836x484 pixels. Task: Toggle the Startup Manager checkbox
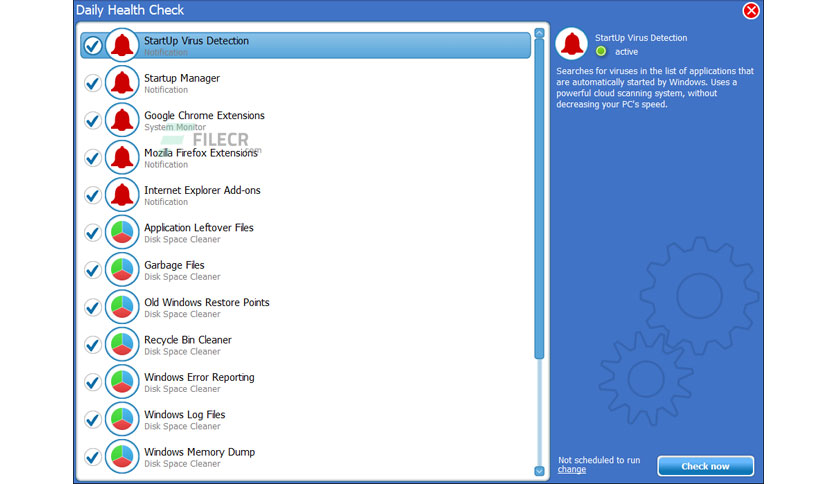(93, 83)
